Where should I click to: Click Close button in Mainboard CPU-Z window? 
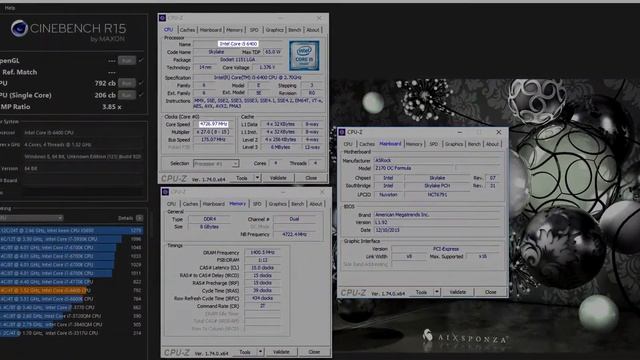(x=491, y=292)
